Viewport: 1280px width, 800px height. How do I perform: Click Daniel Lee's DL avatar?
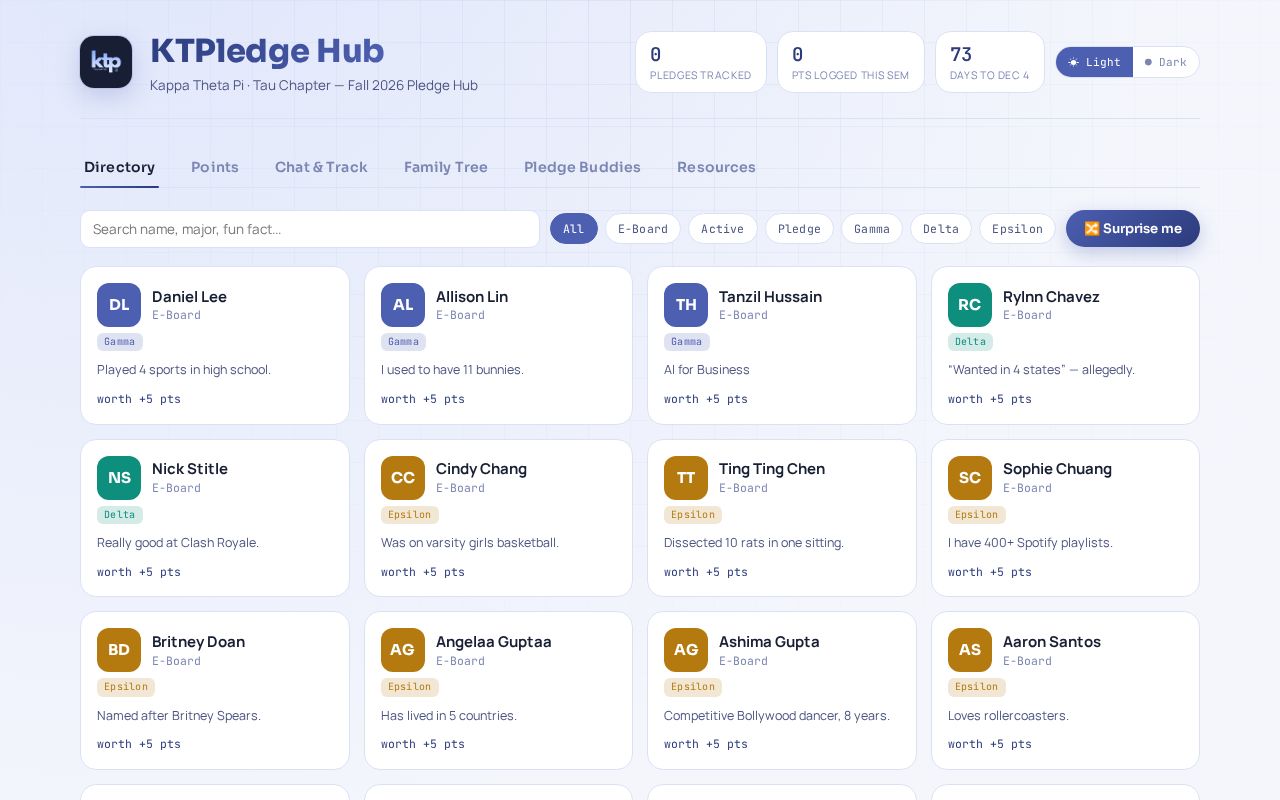click(119, 305)
